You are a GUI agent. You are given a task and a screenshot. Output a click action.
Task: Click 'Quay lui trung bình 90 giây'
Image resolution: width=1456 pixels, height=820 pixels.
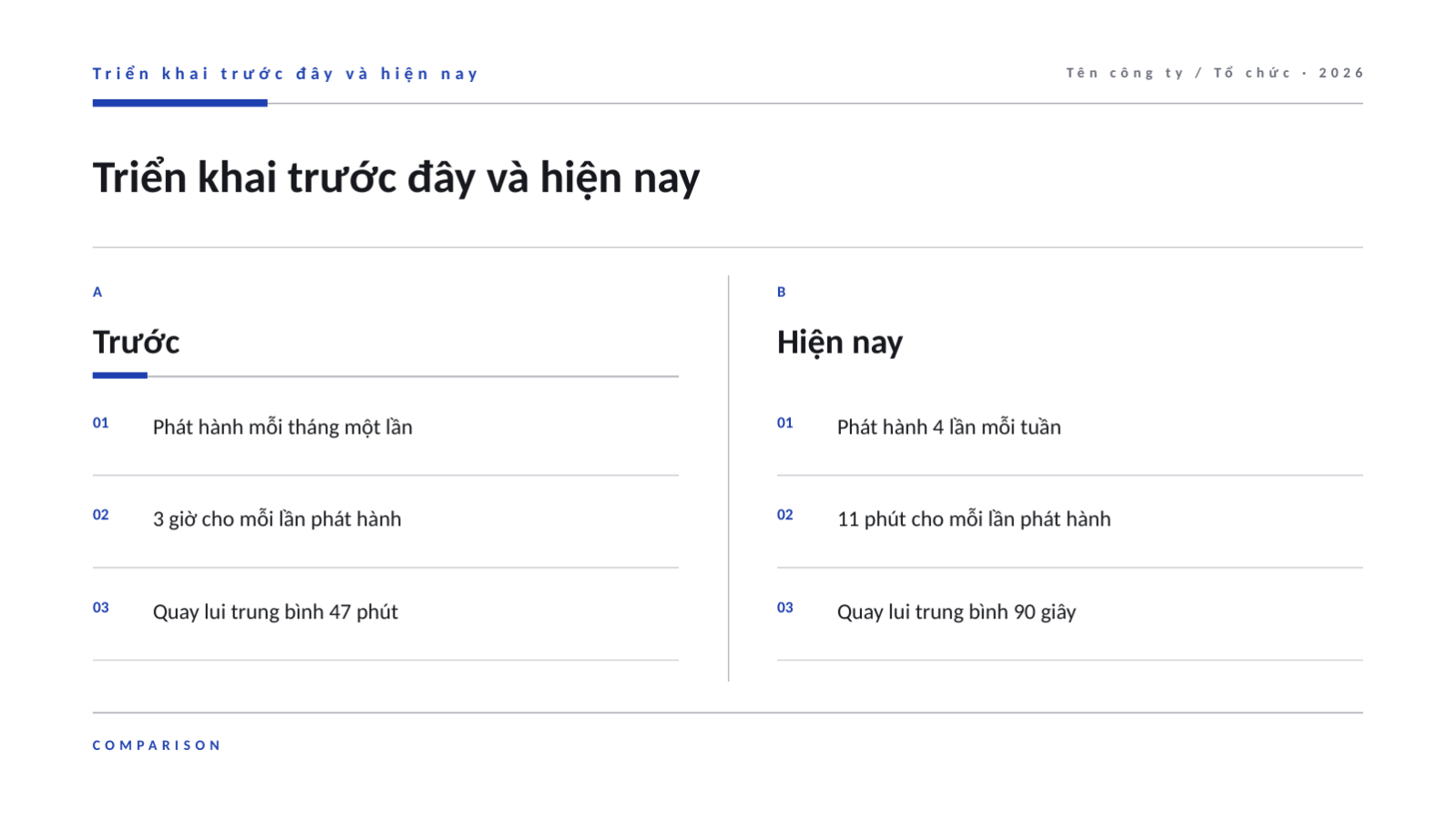pyautogui.click(x=957, y=612)
